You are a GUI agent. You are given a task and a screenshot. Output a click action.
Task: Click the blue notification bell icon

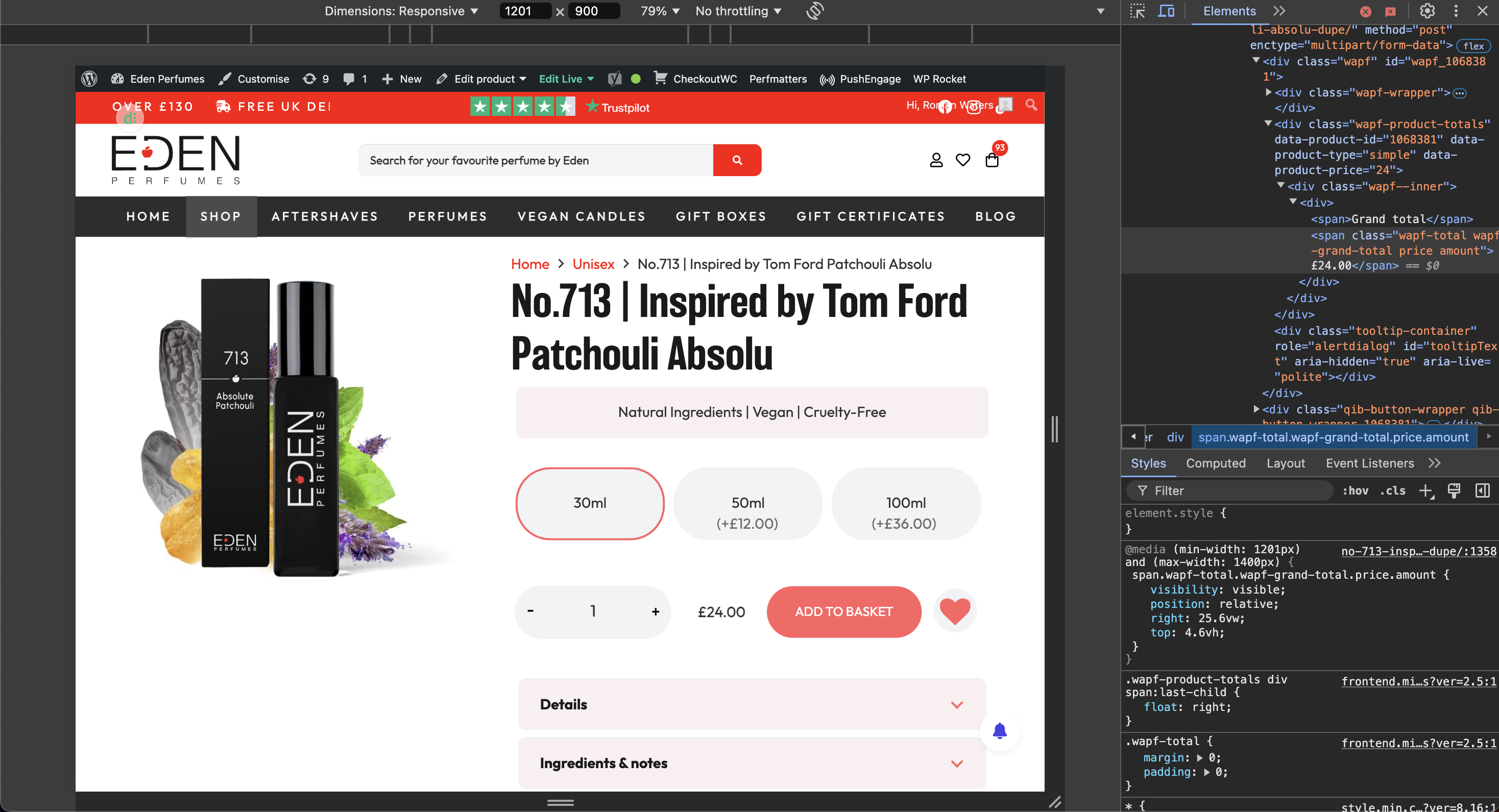coord(1000,730)
